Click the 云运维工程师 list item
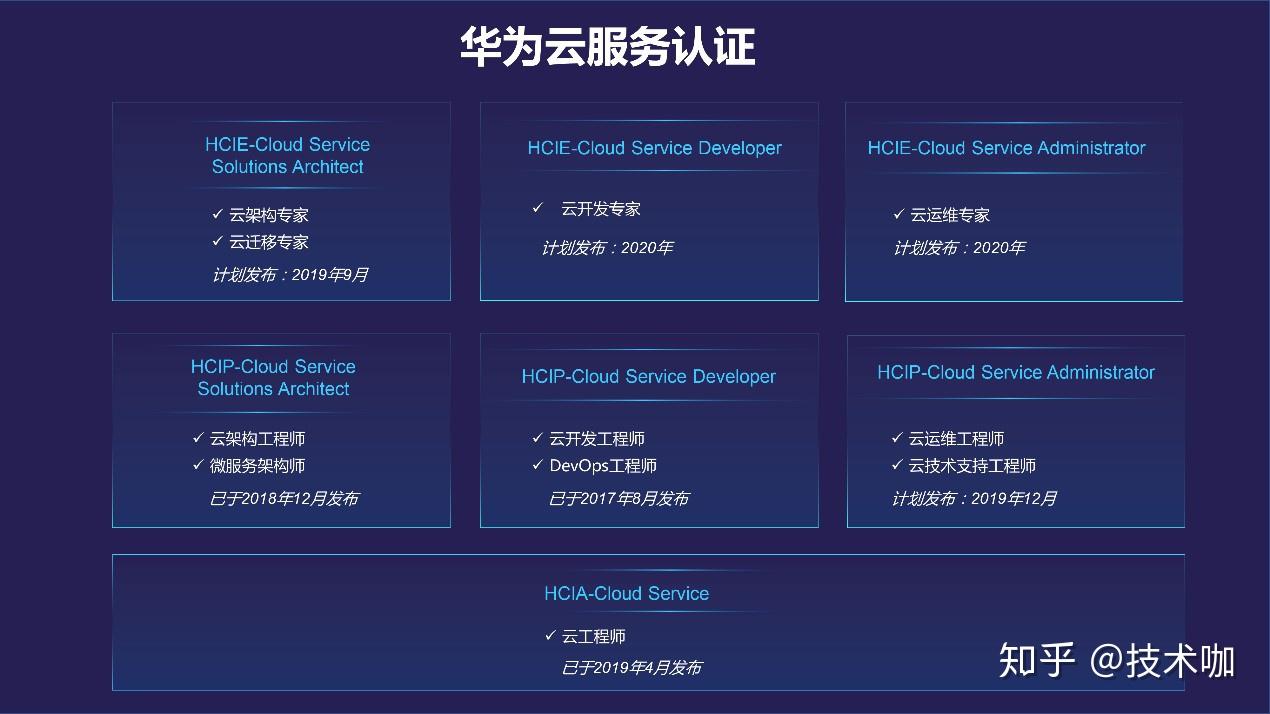Viewport: 1270px width, 714px height. point(956,439)
